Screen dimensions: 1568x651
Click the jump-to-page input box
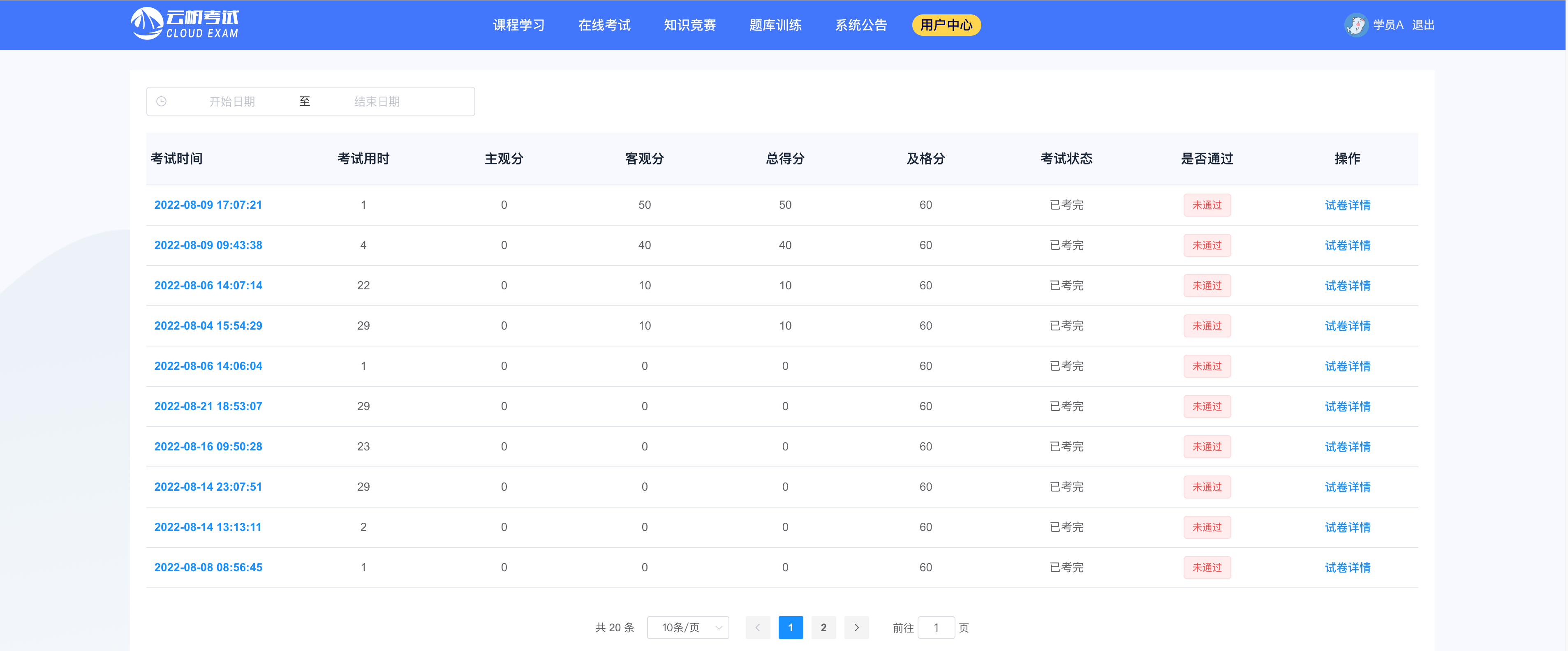click(x=936, y=627)
